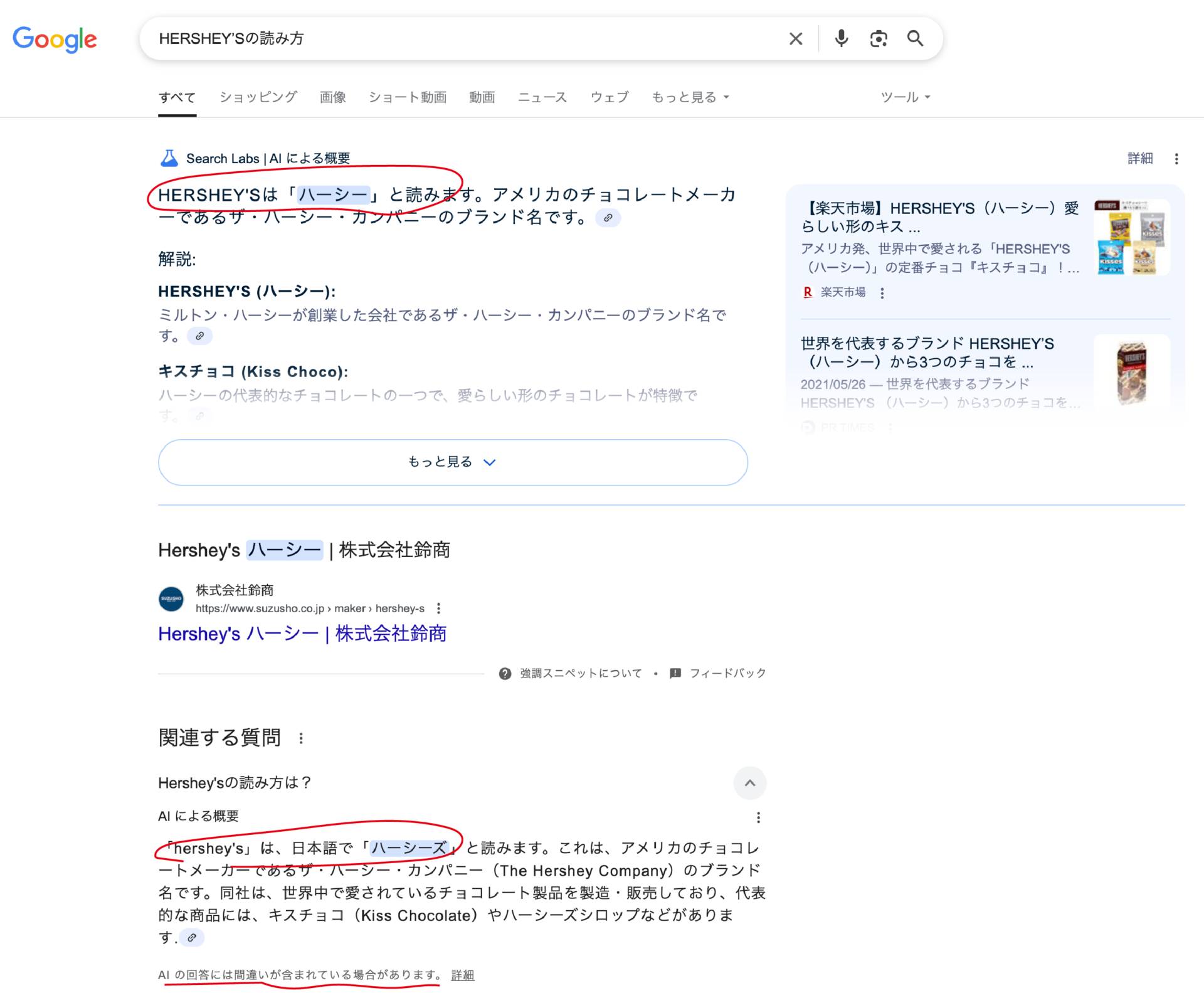Collapse the Hershey'sの読み方は？ question

[x=750, y=783]
